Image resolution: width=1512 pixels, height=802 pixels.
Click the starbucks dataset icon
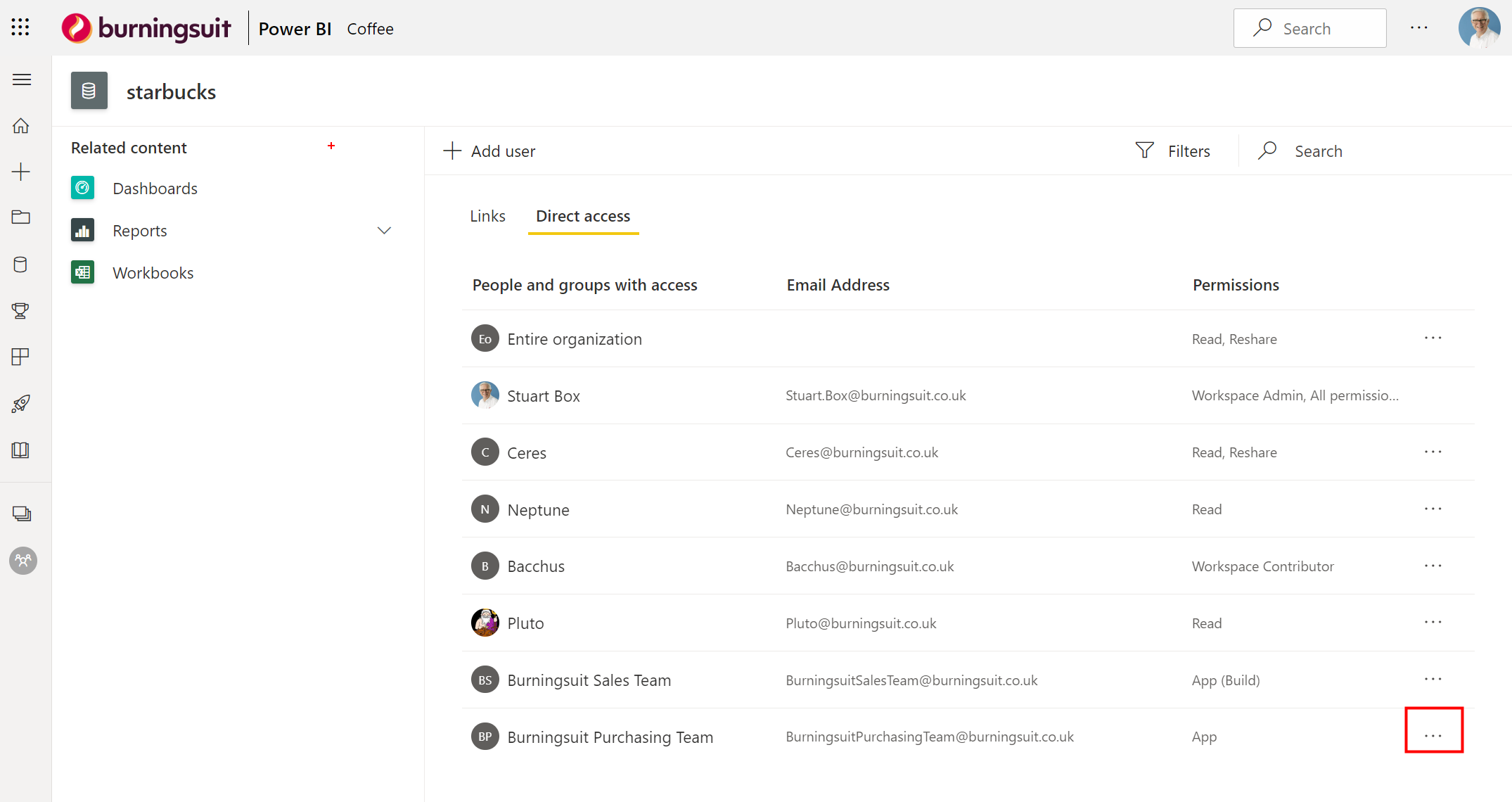pyautogui.click(x=89, y=91)
